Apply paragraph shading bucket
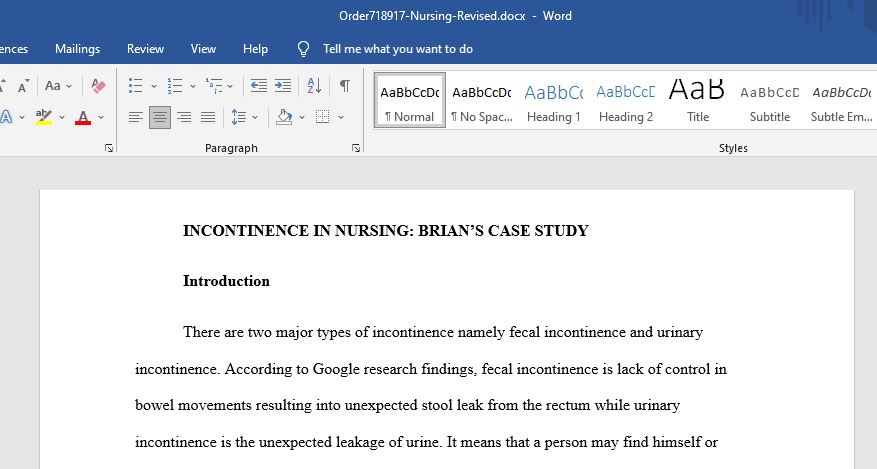The width and height of the screenshot is (877, 469). point(285,117)
